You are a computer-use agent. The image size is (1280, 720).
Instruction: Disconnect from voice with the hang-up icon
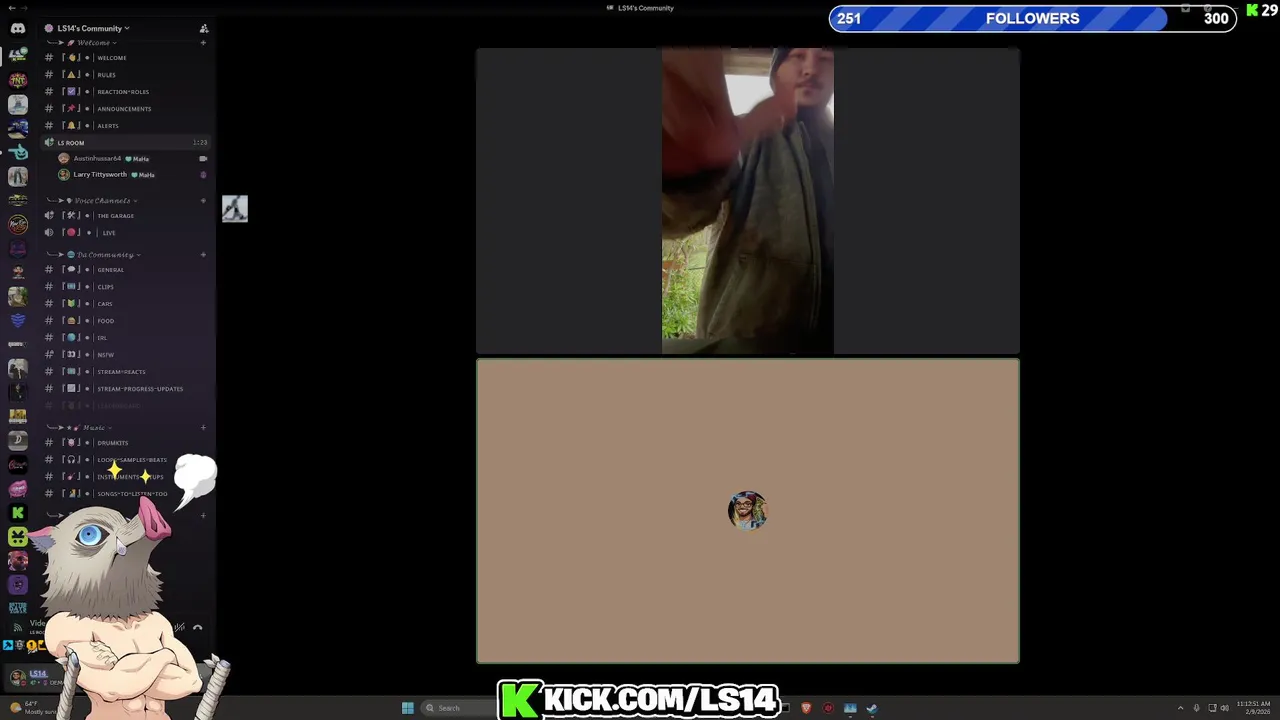(197, 628)
